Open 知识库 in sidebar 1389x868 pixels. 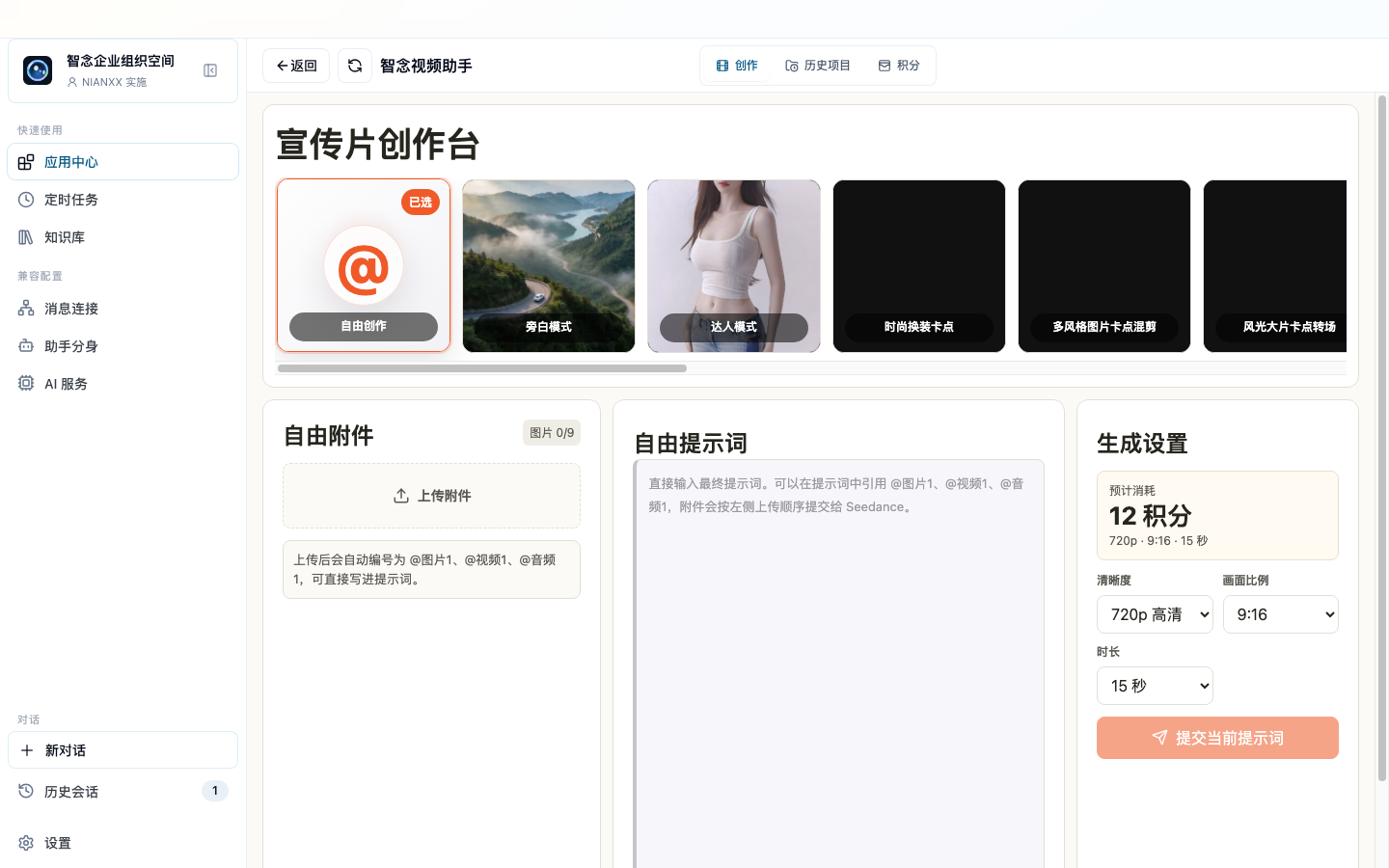pyautogui.click(x=123, y=237)
